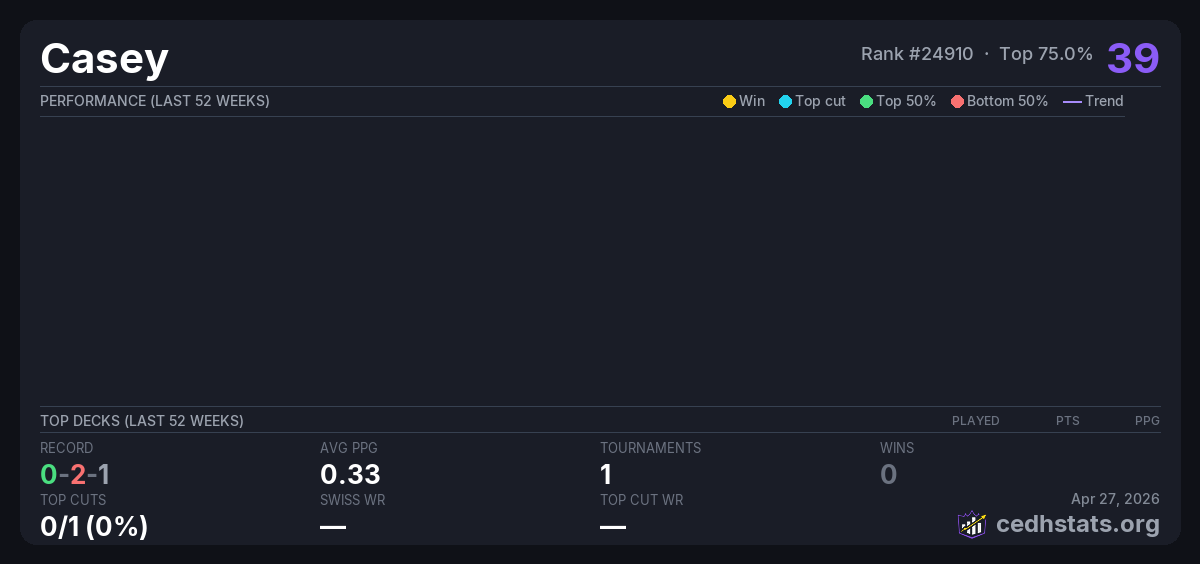Image resolution: width=1200 pixels, height=564 pixels.
Task: Select the Performance (Last 52 Weeks) heading
Action: 155,101
